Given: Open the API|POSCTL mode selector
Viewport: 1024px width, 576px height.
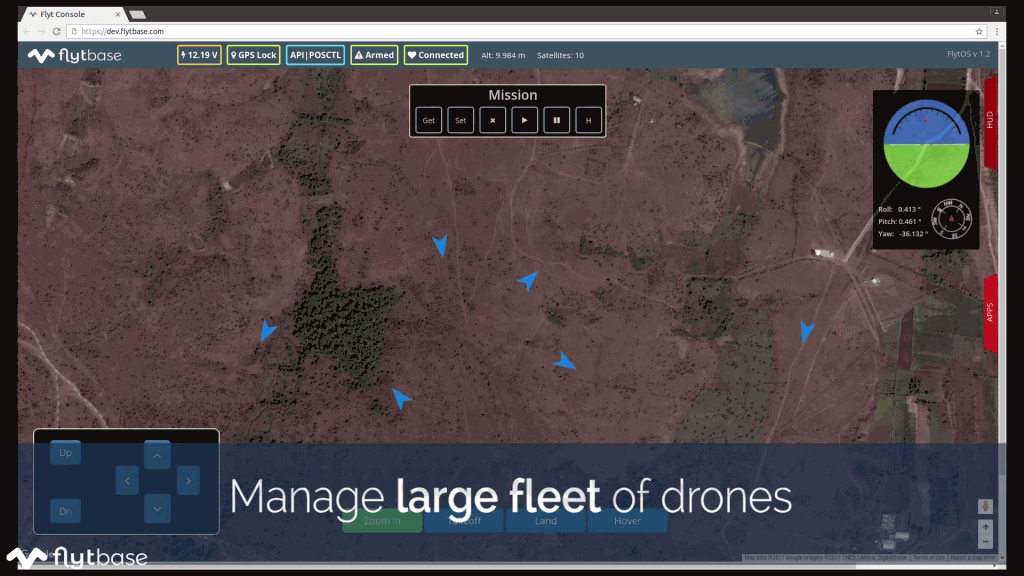Looking at the screenshot, I should (314, 55).
